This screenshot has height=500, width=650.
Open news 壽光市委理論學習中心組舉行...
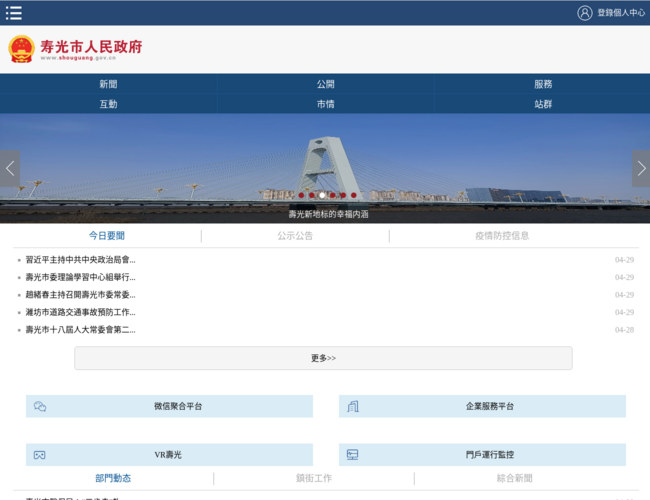click(80, 277)
